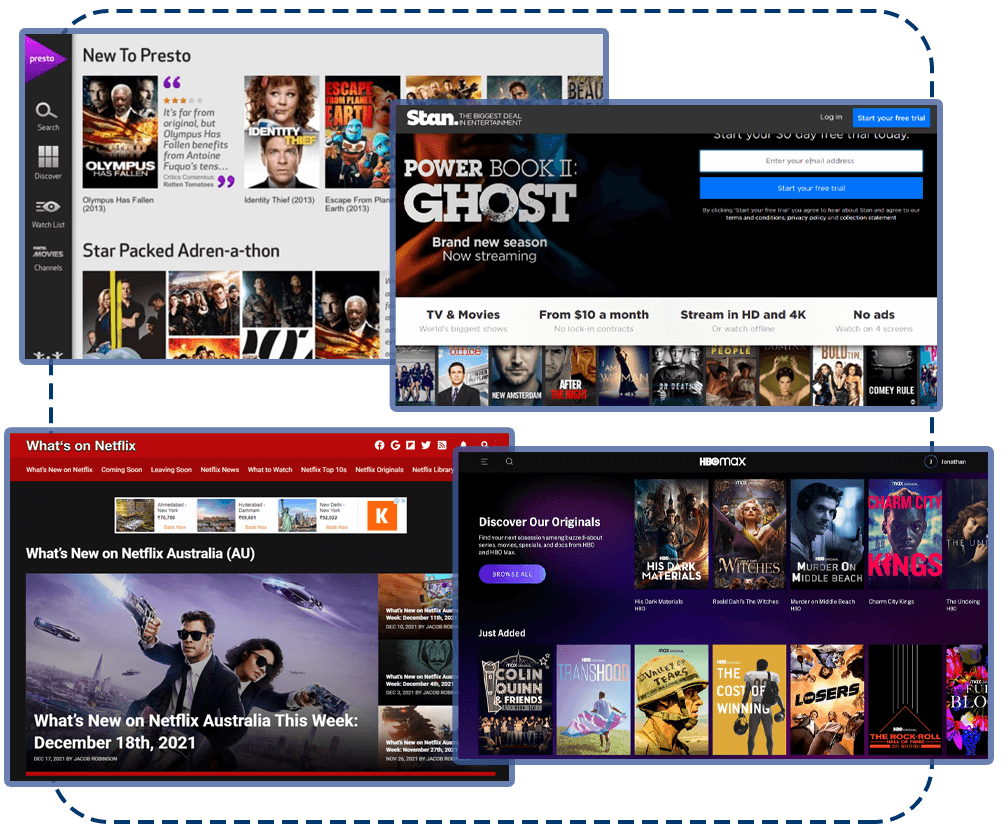Open the What's New on Netflix menu item

(59, 469)
